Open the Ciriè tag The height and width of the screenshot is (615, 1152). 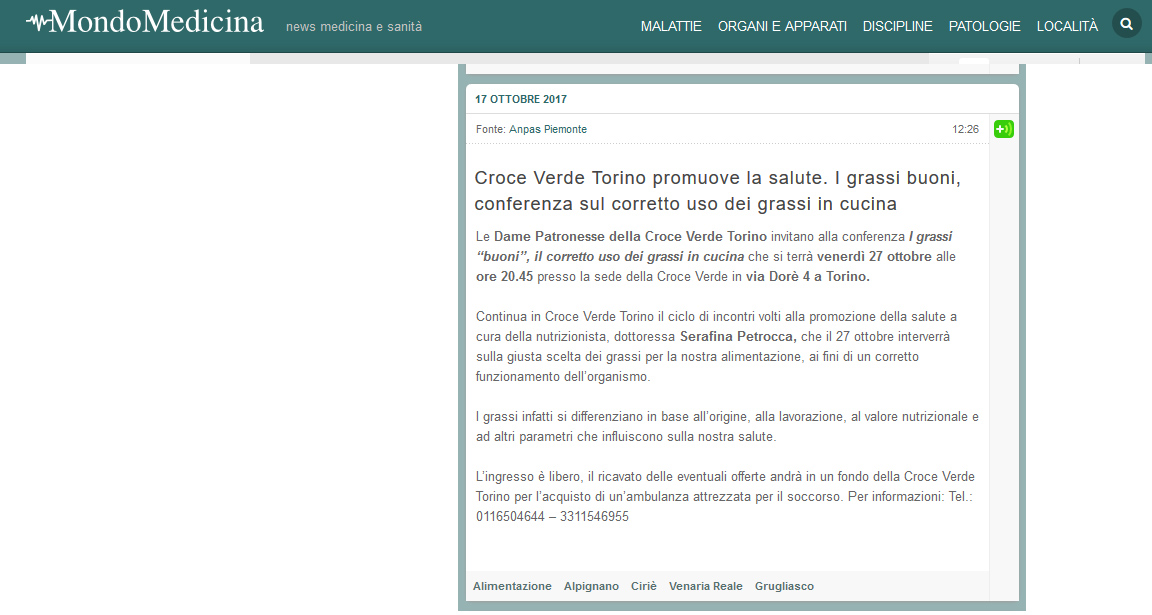(x=644, y=586)
